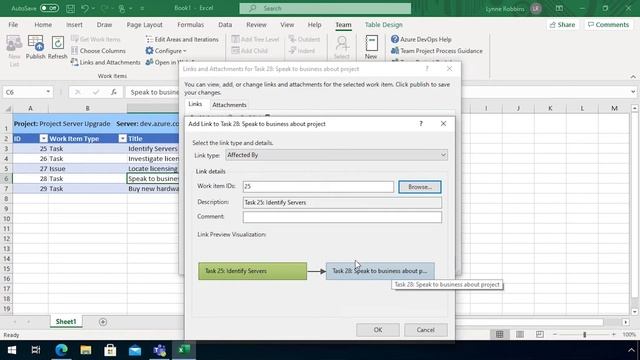Image resolution: width=640 pixels, height=360 pixels.
Task: Open Mail app from taskbar
Action: (135, 350)
